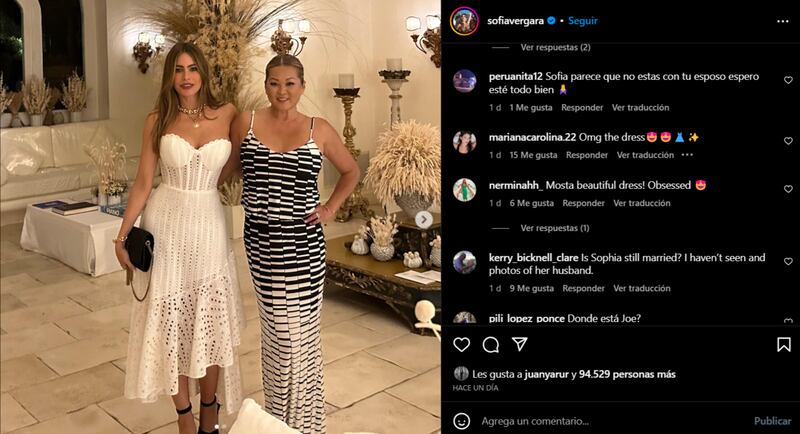800x434 pixels.
Task: Focus the Agrega un comentario field
Action: click(612, 421)
